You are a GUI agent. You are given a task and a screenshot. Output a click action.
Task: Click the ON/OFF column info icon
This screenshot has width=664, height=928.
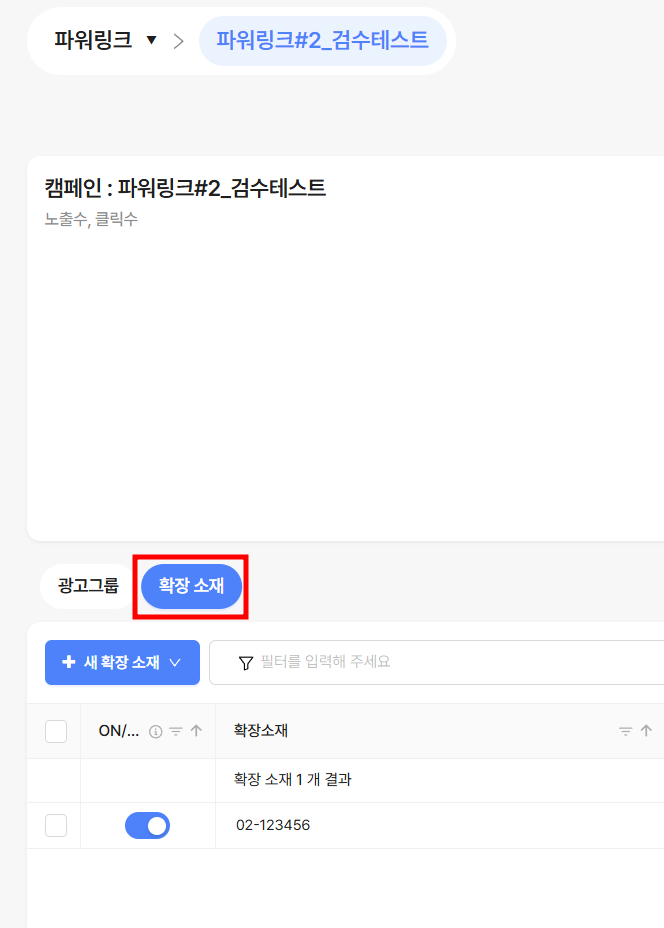tap(156, 732)
